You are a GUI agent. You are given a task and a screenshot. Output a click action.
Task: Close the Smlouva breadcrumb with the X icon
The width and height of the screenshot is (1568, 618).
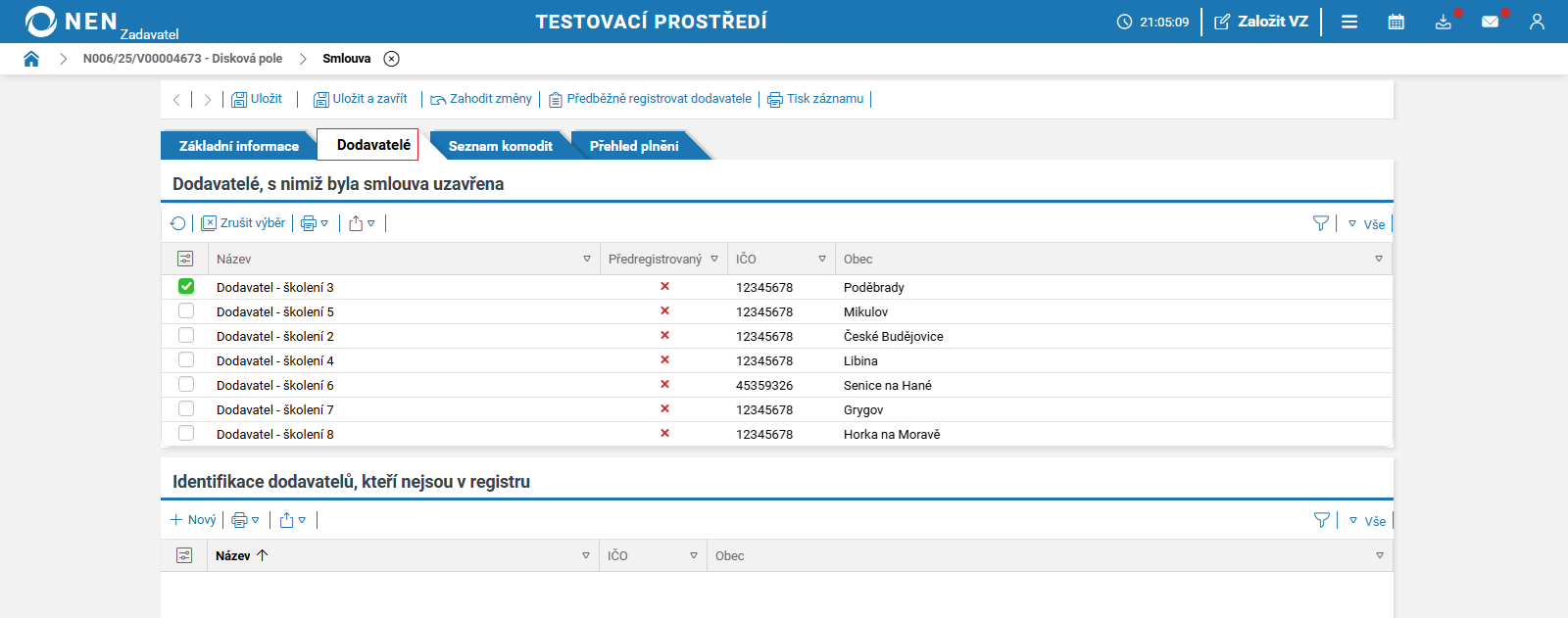[391, 59]
